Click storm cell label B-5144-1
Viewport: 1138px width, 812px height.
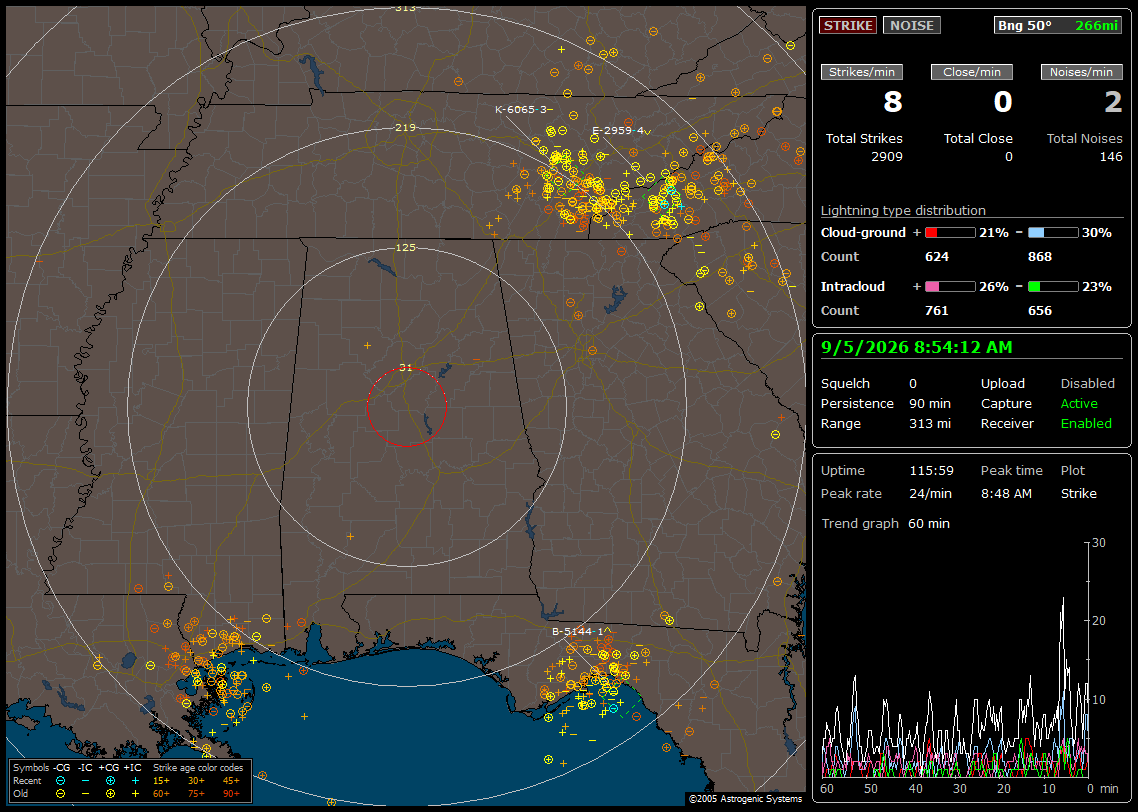coord(581,631)
